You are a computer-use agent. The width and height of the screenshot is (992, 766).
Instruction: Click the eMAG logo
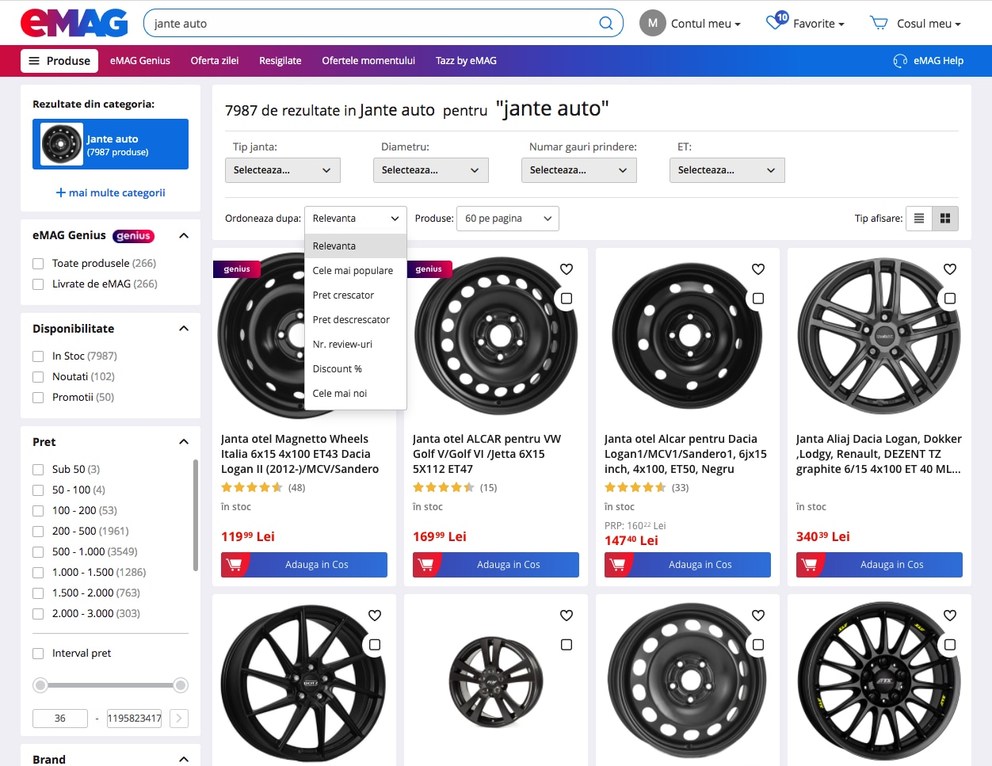coord(74,22)
